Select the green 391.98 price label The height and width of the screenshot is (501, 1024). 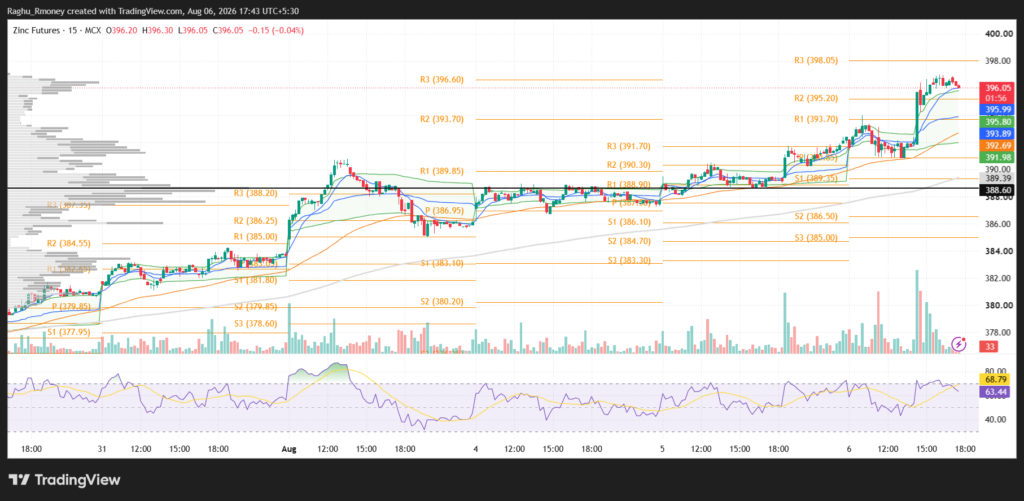point(998,157)
